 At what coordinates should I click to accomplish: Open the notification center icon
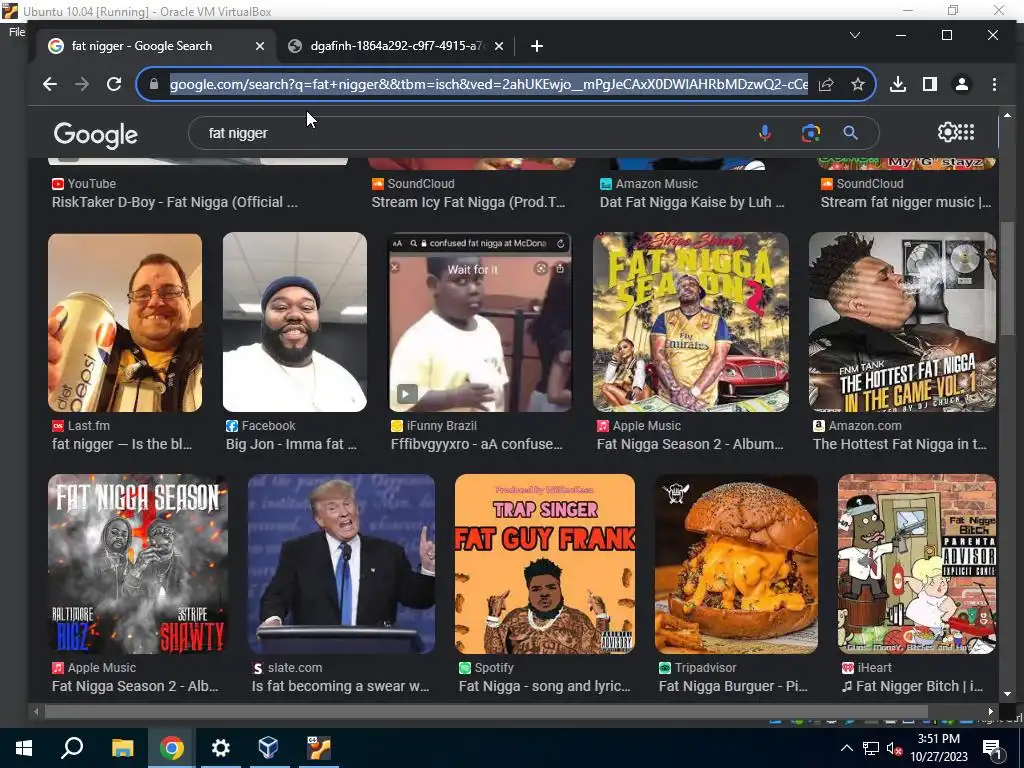(x=992, y=749)
